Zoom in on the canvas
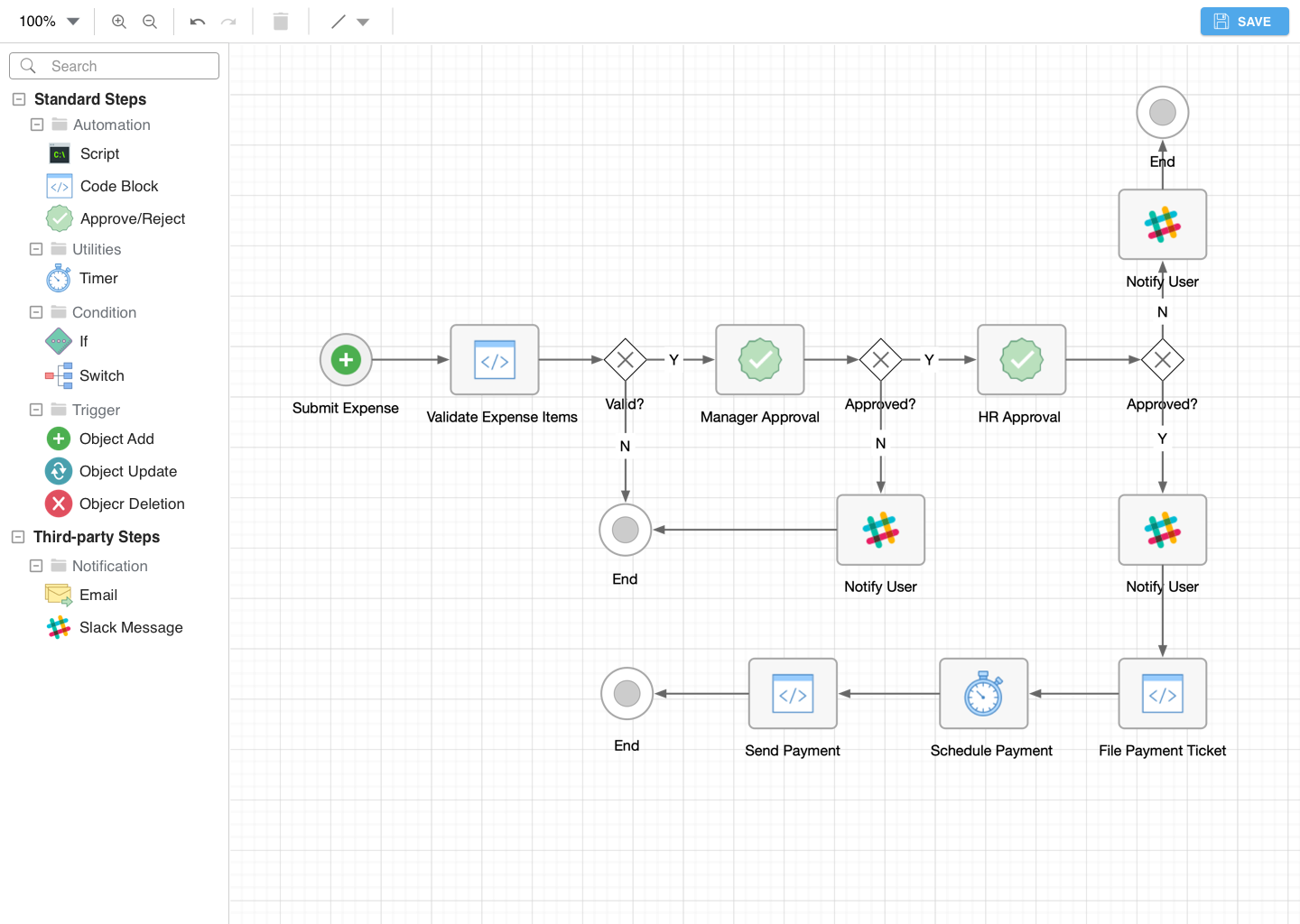 click(x=118, y=21)
